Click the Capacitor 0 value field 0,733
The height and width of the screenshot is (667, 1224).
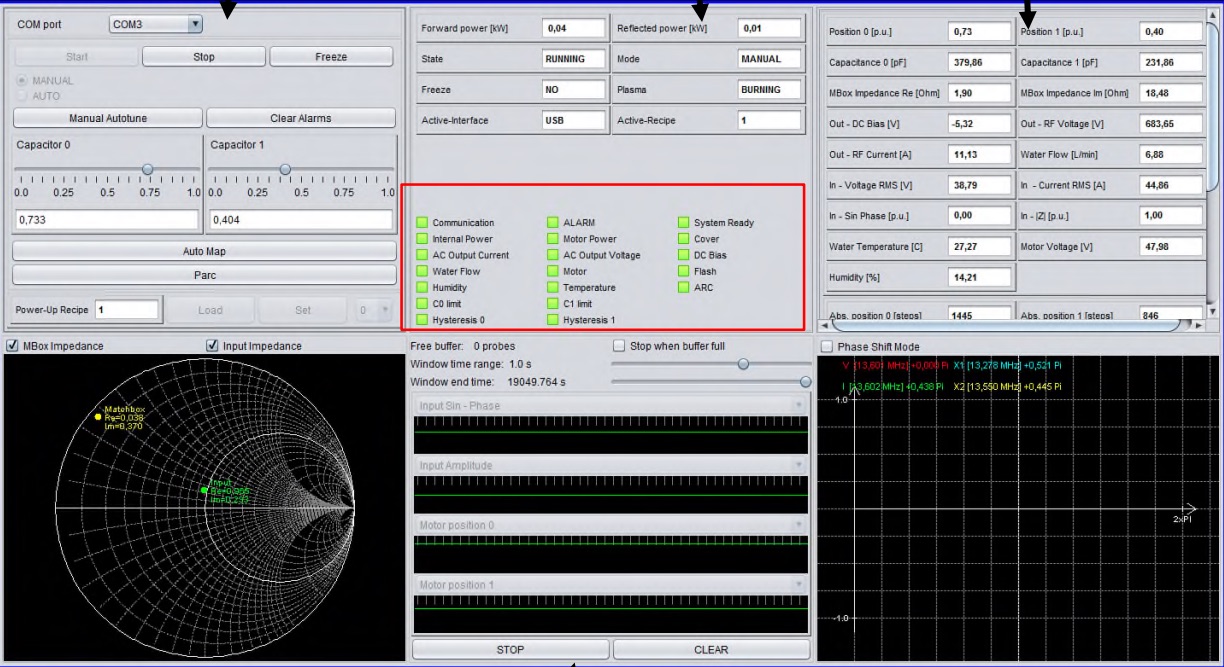pos(107,219)
